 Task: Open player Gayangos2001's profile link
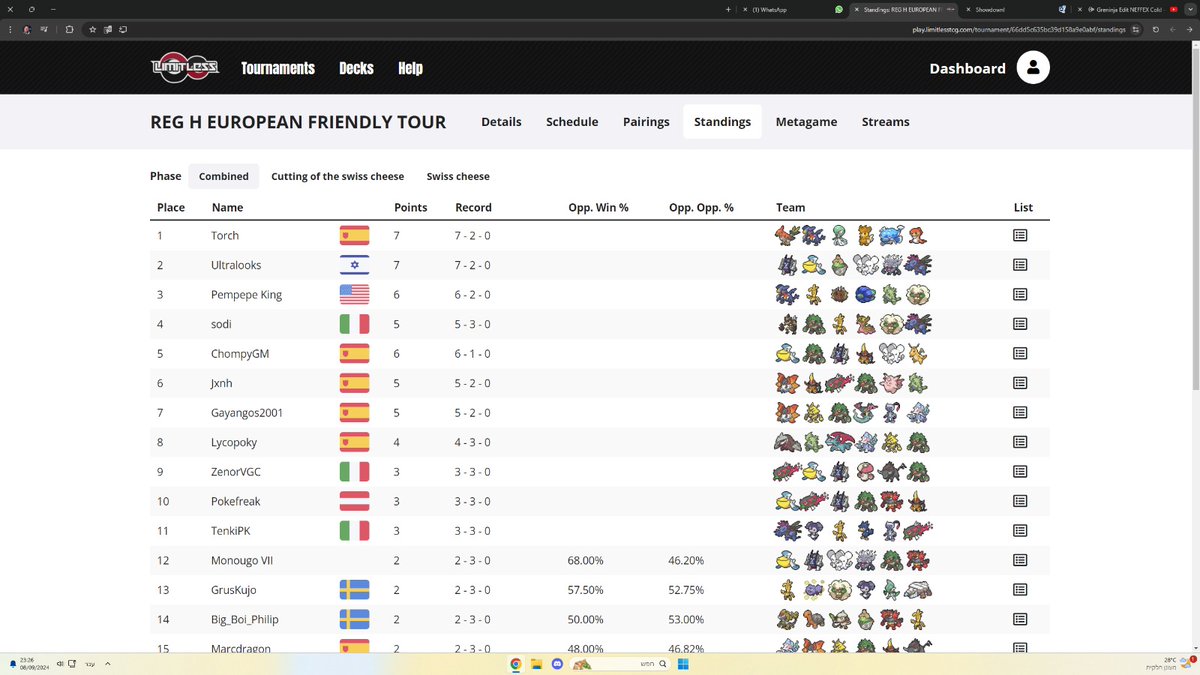pyautogui.click(x=247, y=413)
